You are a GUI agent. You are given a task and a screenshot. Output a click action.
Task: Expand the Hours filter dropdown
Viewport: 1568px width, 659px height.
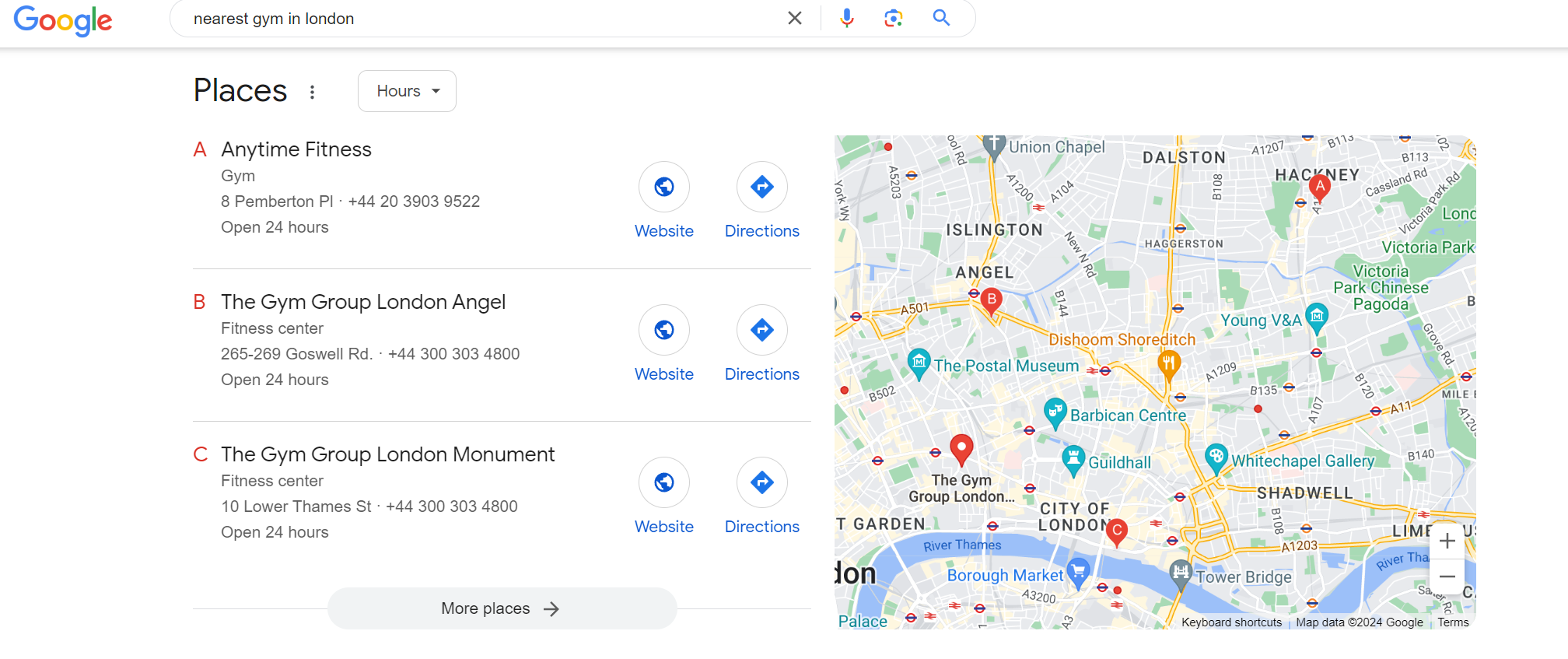tap(407, 91)
